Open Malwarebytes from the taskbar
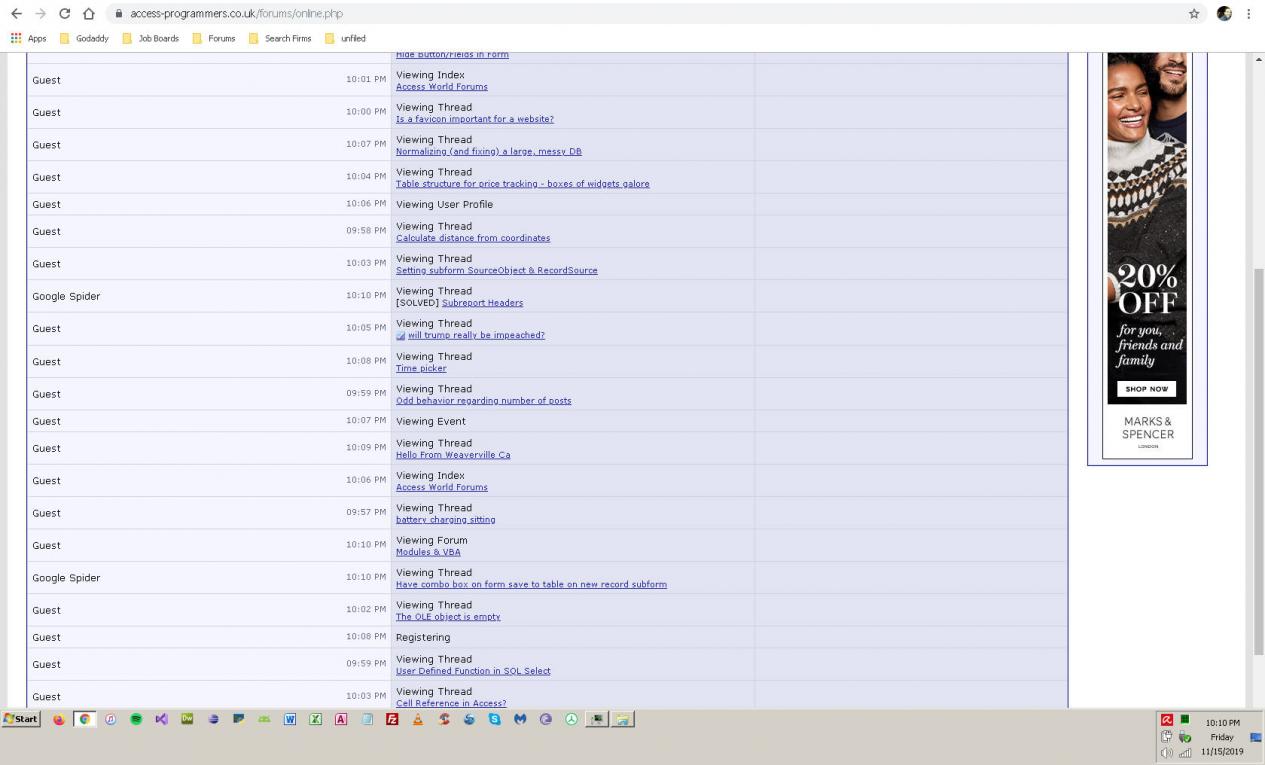 coord(520,719)
